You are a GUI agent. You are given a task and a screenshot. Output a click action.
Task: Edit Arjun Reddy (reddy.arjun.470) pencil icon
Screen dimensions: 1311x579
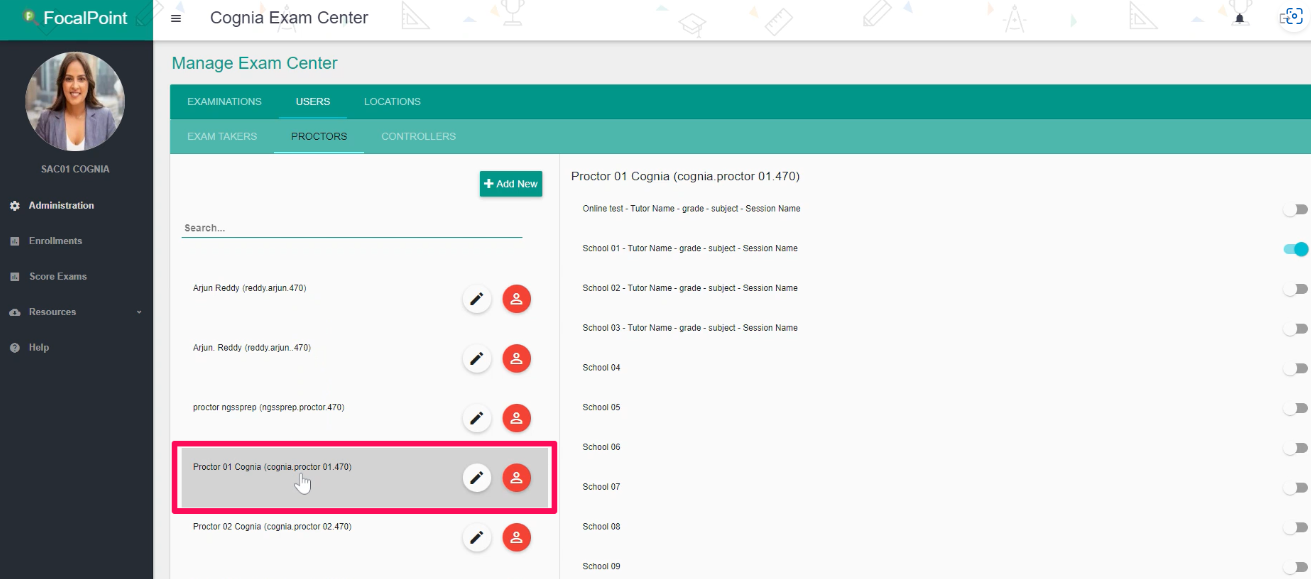point(477,299)
